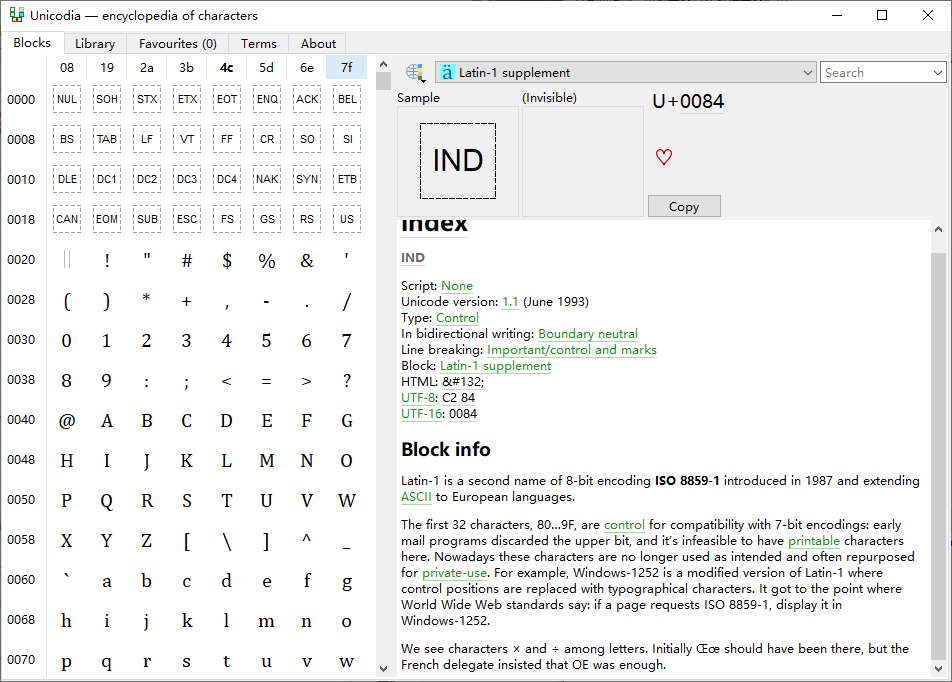Click the Unicodia app icon in the title bar
This screenshot has height=682, width=952.
18,14
